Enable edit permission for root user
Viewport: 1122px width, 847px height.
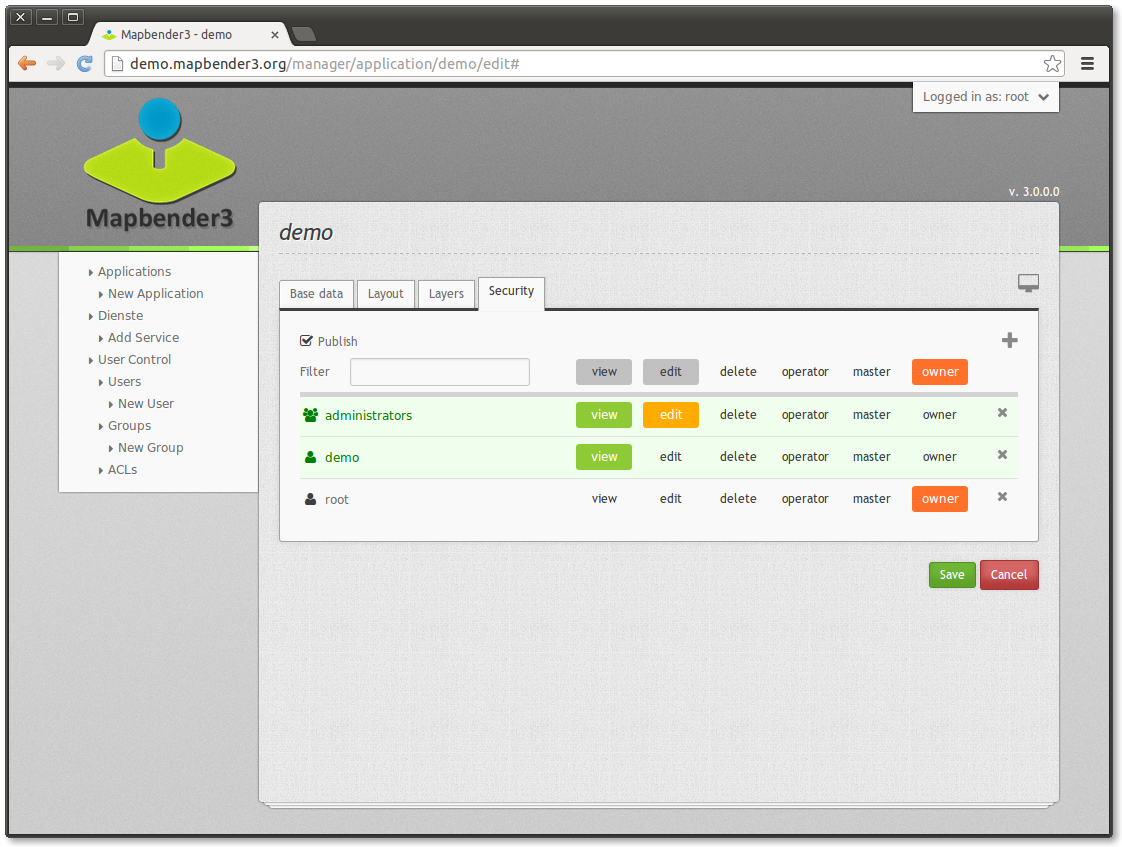click(x=670, y=499)
